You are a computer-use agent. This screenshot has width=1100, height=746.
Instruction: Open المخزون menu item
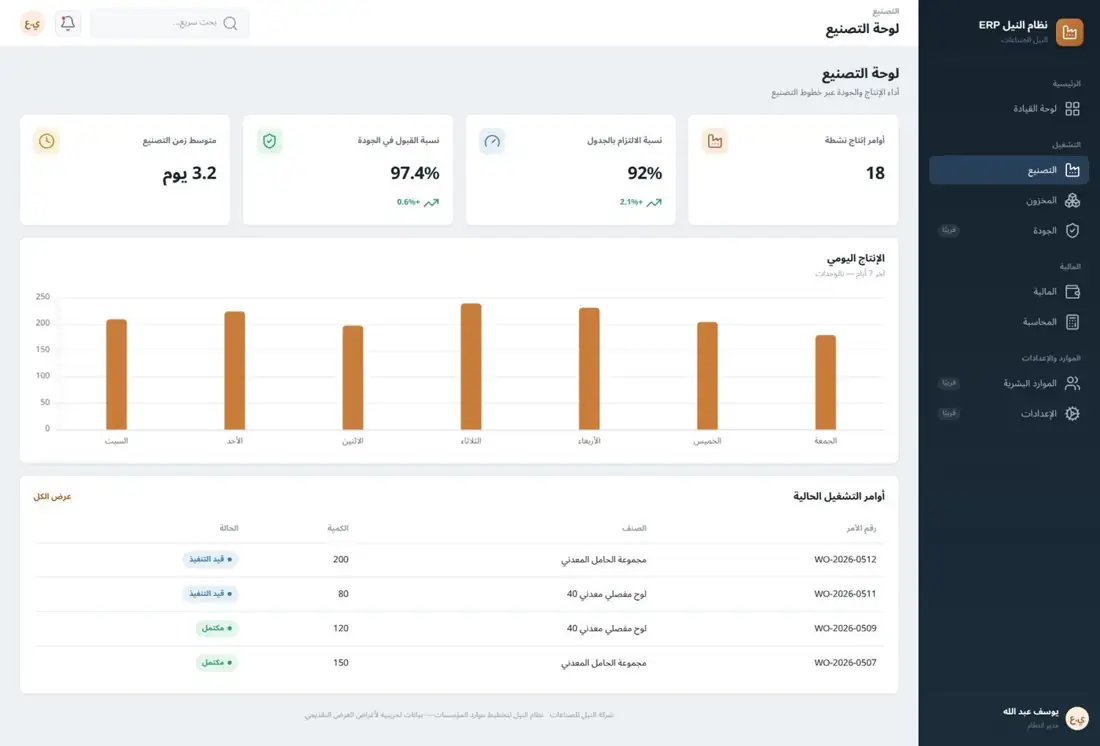(1010, 201)
